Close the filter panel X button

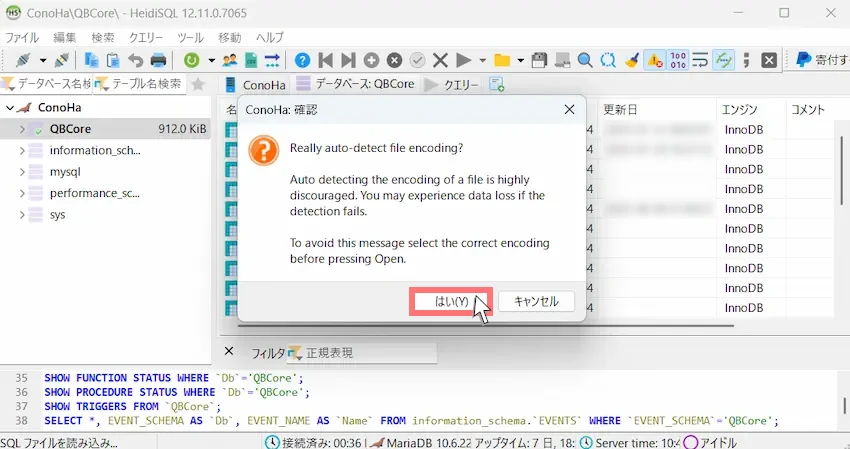click(229, 351)
